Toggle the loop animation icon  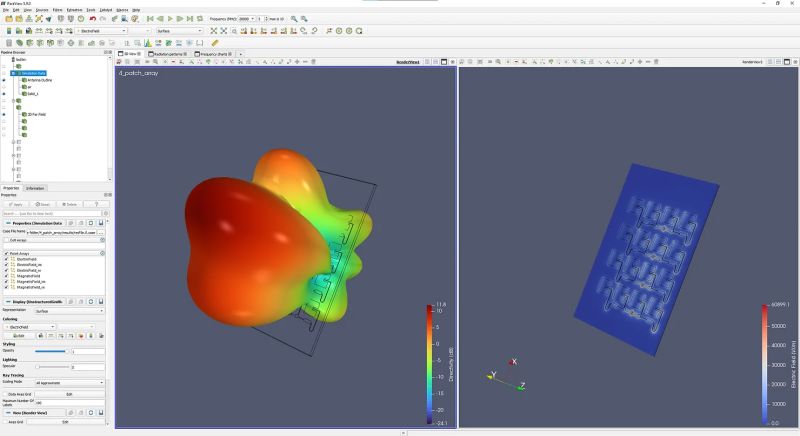(x=200, y=19)
